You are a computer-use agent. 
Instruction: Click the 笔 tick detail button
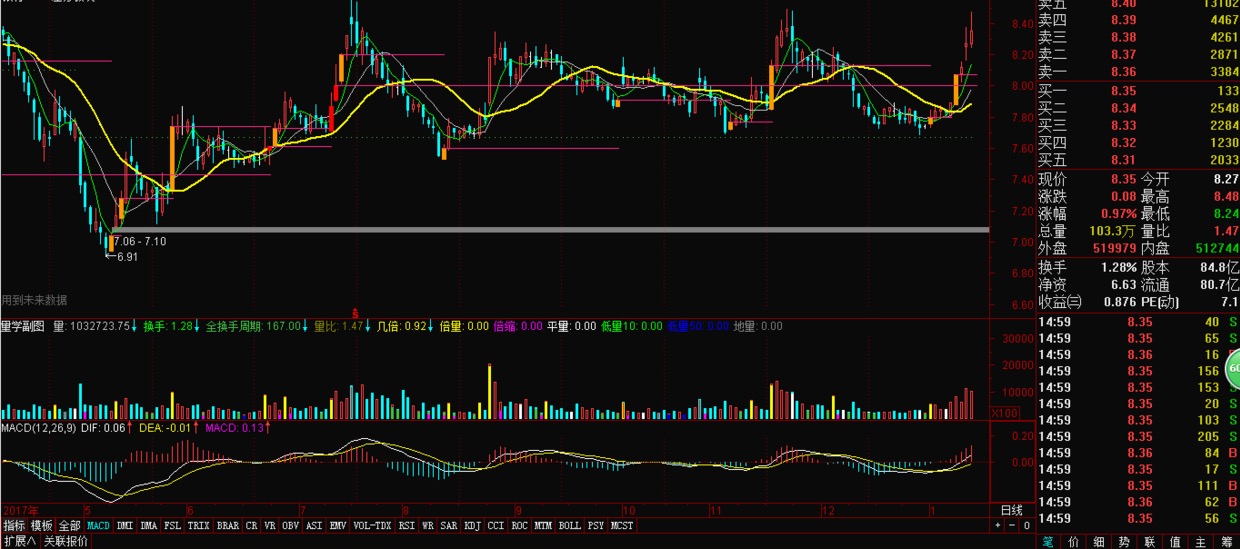[1048, 541]
